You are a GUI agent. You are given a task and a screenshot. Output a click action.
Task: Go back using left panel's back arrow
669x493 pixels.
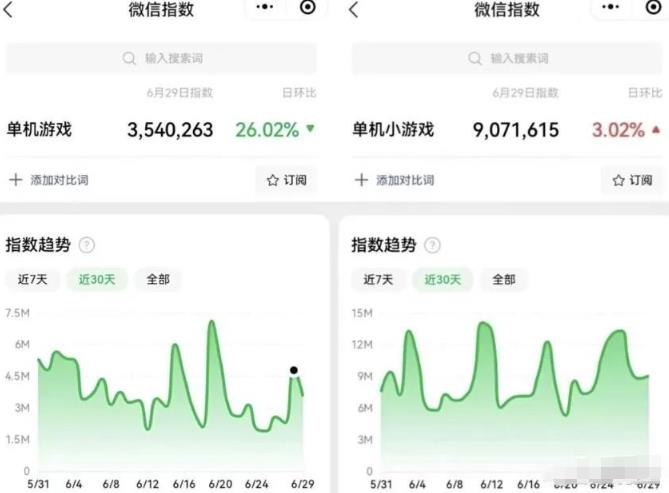point(9,9)
